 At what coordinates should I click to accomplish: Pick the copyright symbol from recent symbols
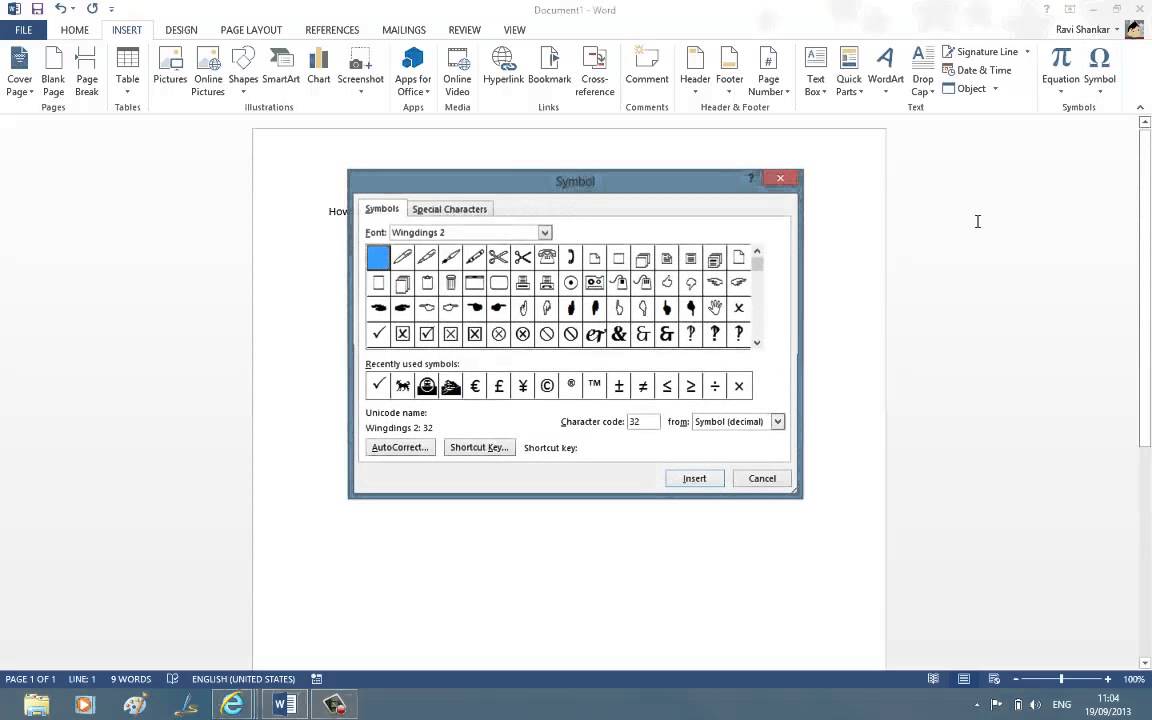point(547,386)
